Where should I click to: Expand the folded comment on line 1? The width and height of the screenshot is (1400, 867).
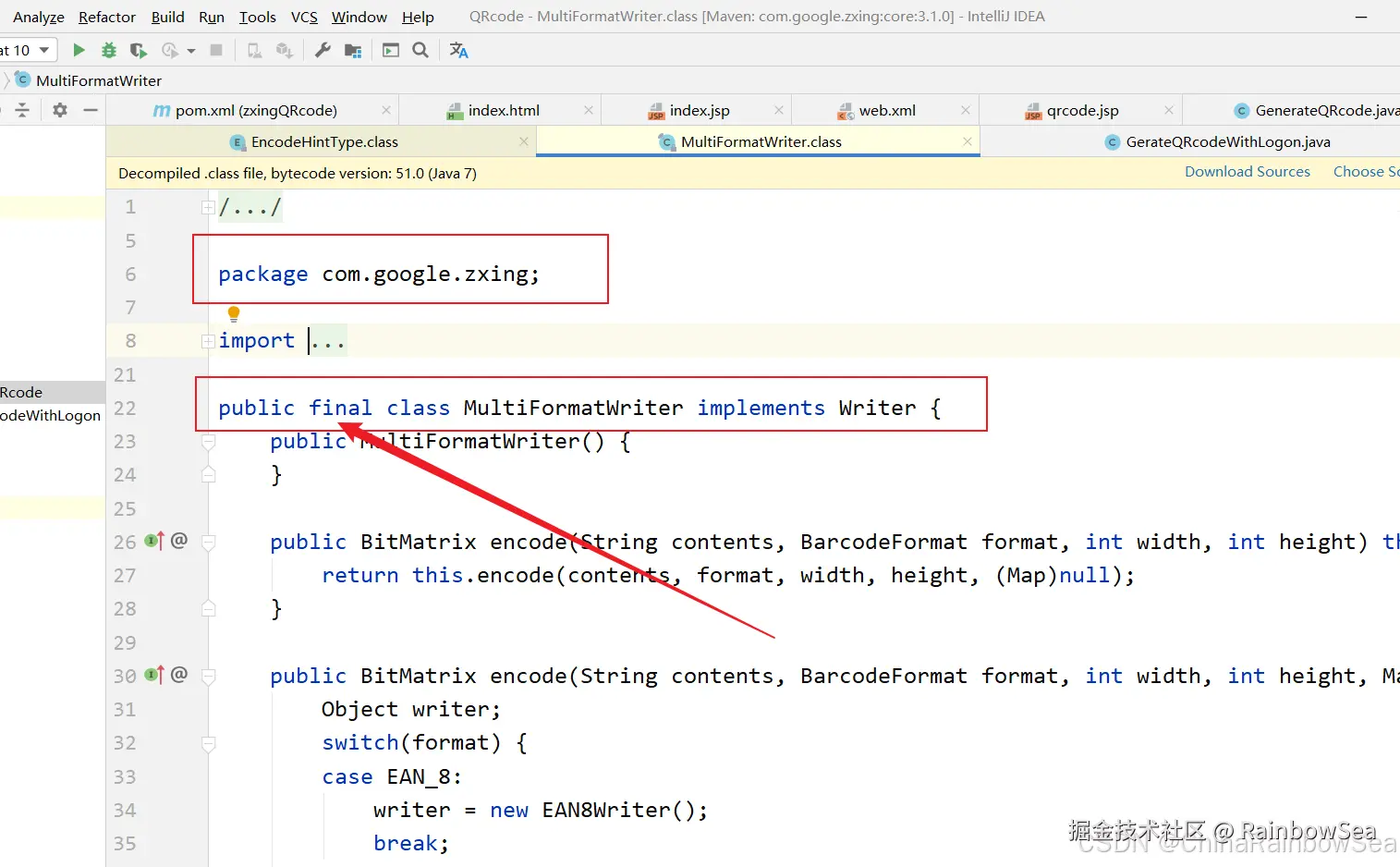(208, 207)
